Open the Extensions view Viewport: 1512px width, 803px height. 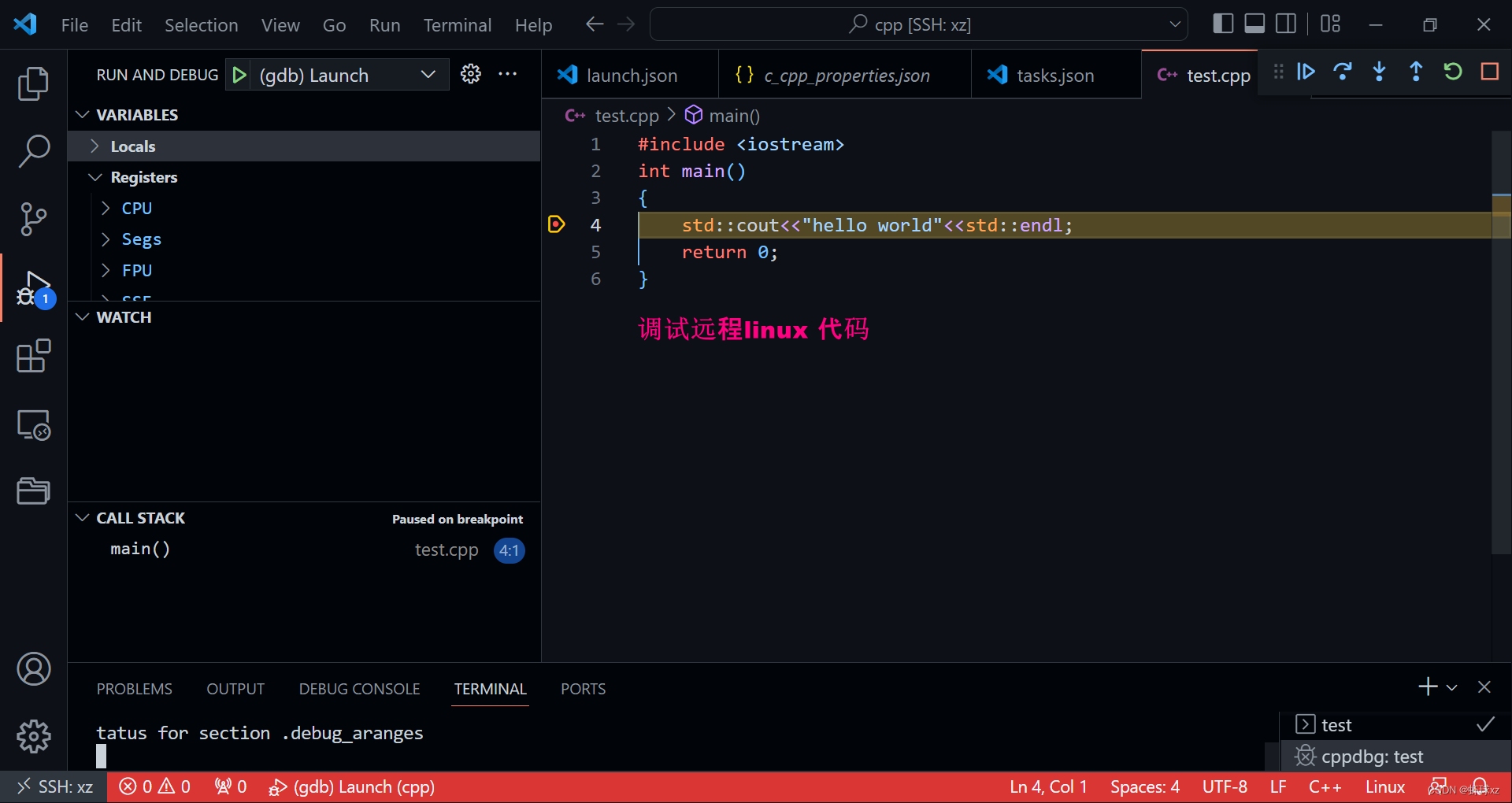[x=33, y=356]
